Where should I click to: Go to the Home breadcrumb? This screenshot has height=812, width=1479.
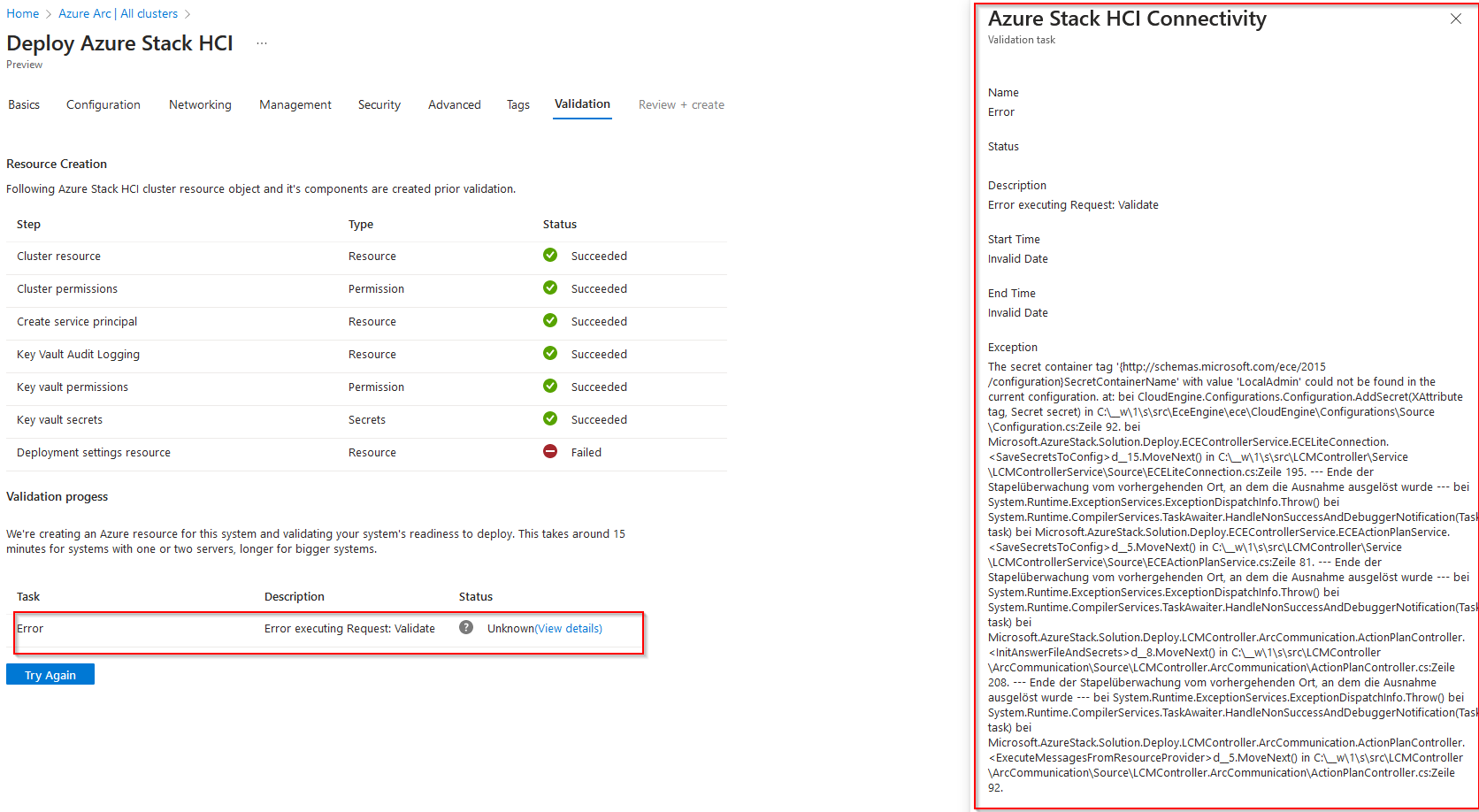(x=23, y=13)
